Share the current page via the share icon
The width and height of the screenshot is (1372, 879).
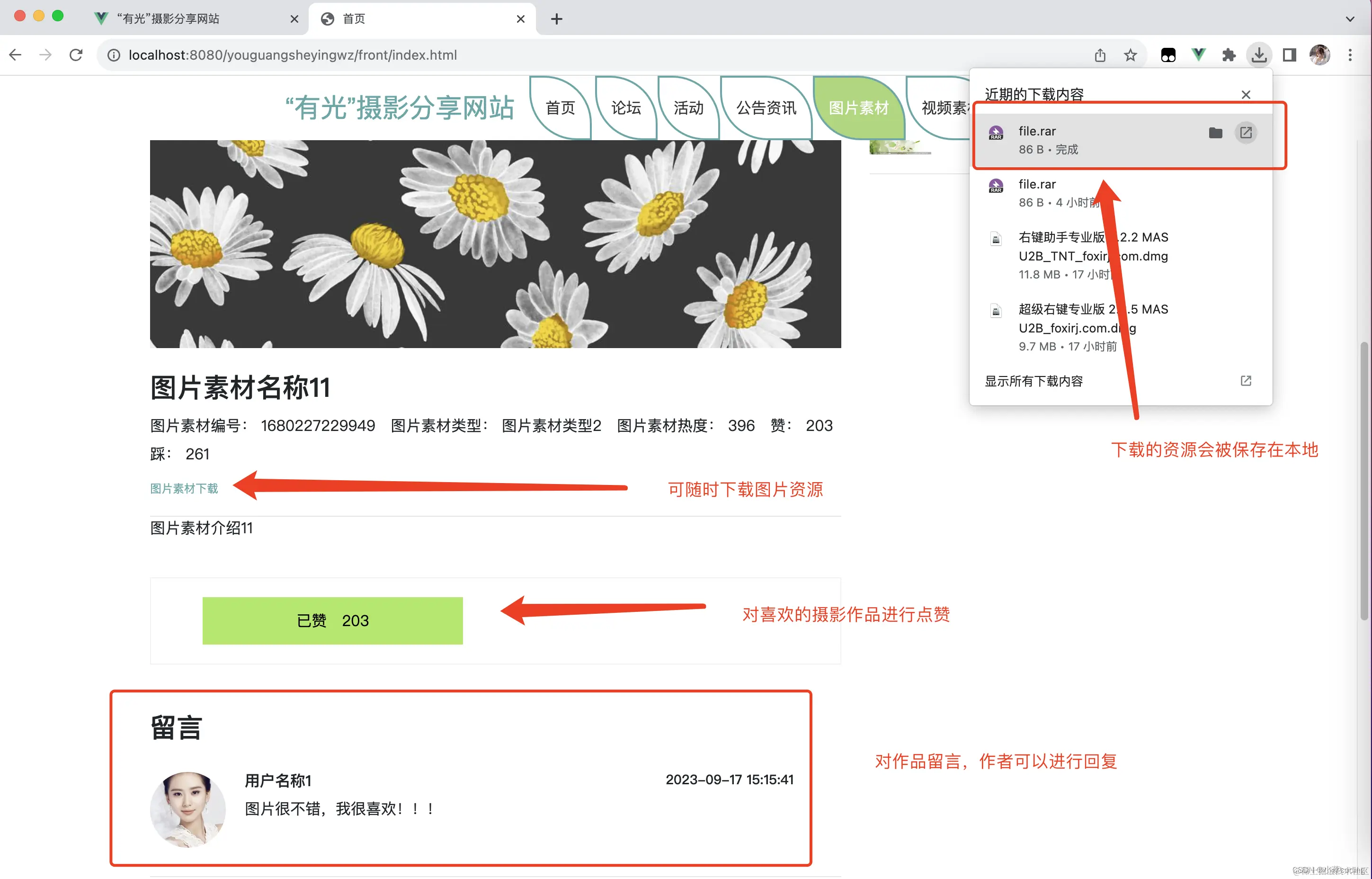[1100, 54]
